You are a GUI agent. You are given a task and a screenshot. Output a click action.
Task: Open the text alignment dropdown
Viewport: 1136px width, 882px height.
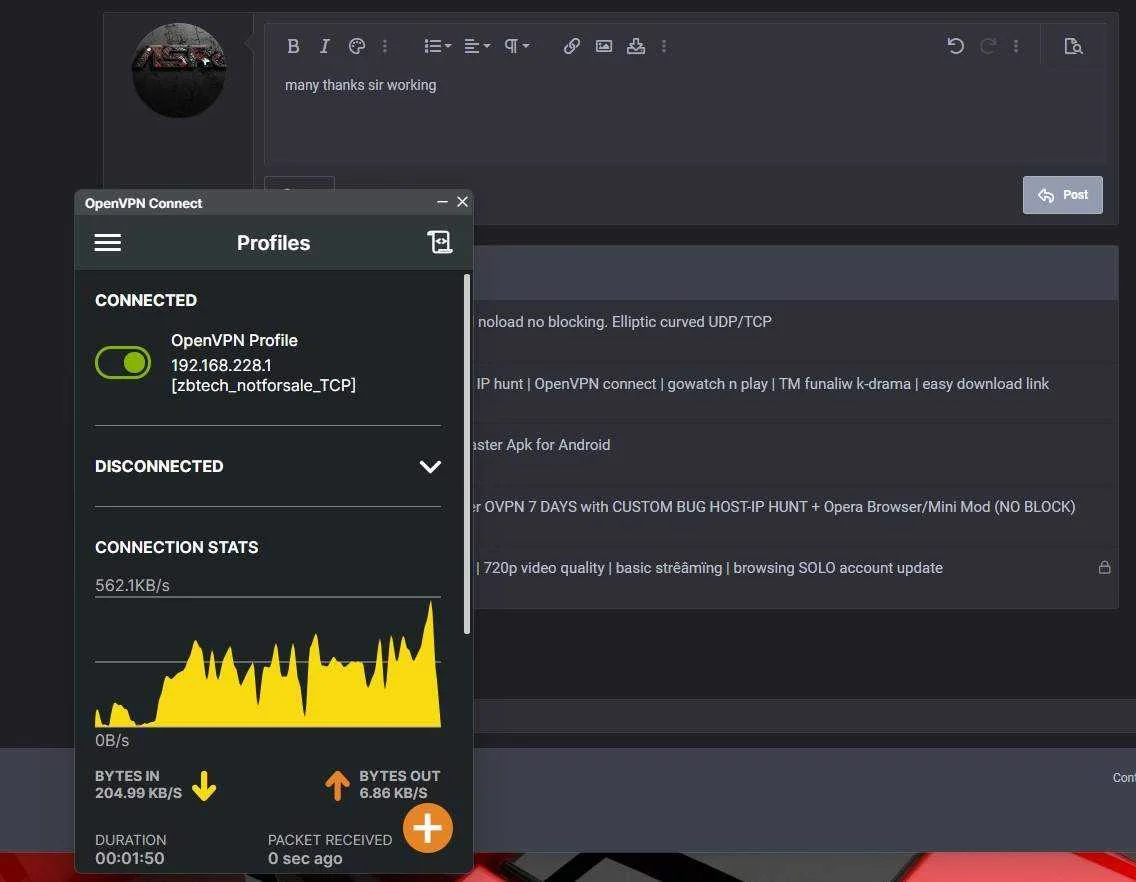(x=477, y=46)
